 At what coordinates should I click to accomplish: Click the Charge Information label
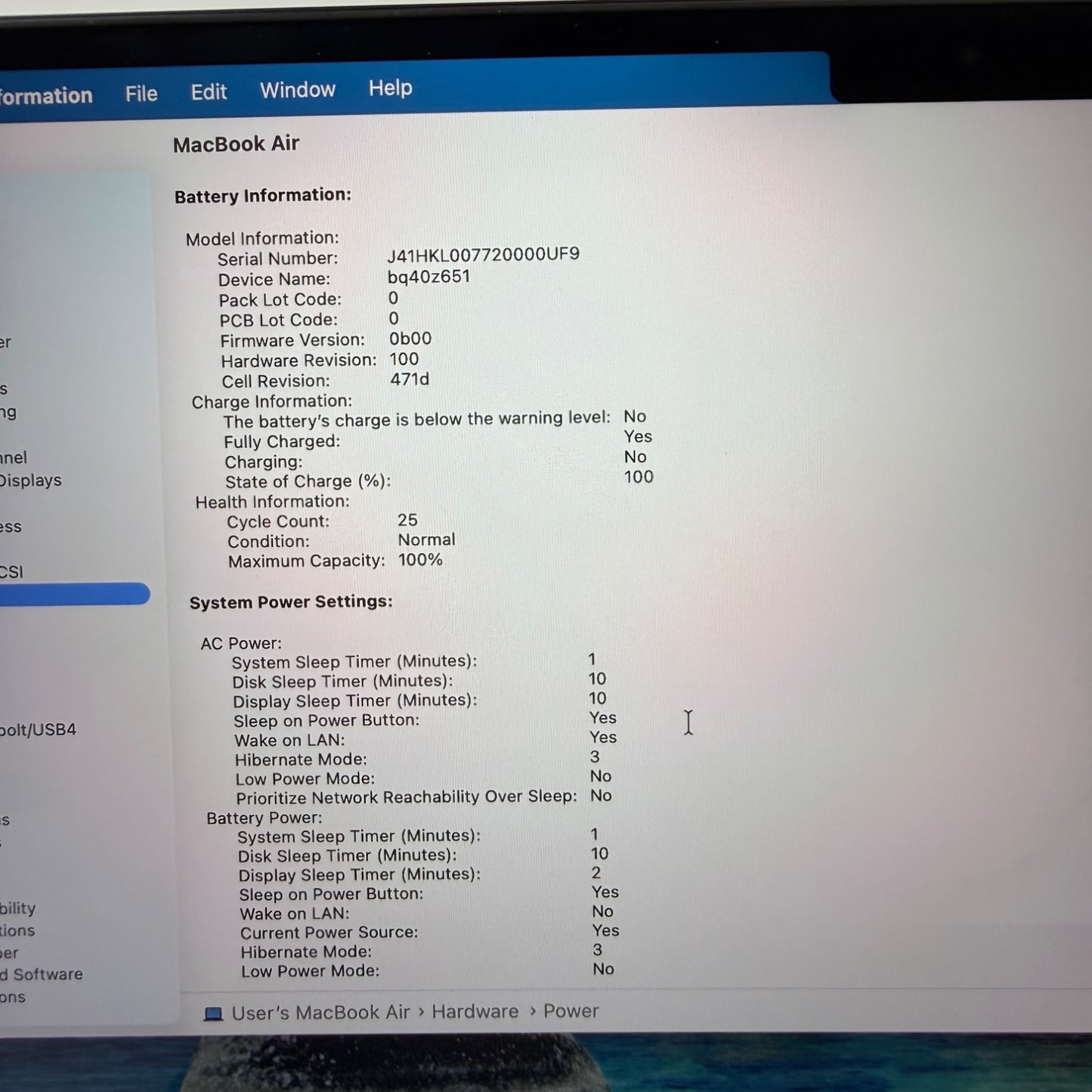(x=271, y=402)
